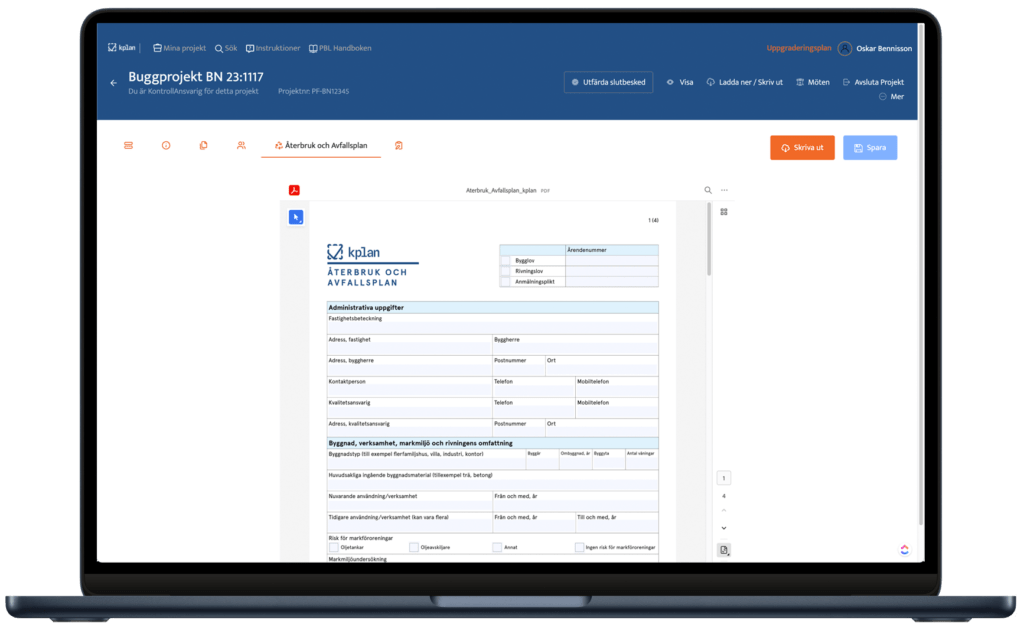Screen dimensions: 1024x630
Task: Open the users tab icon
Action: [x=241, y=146]
